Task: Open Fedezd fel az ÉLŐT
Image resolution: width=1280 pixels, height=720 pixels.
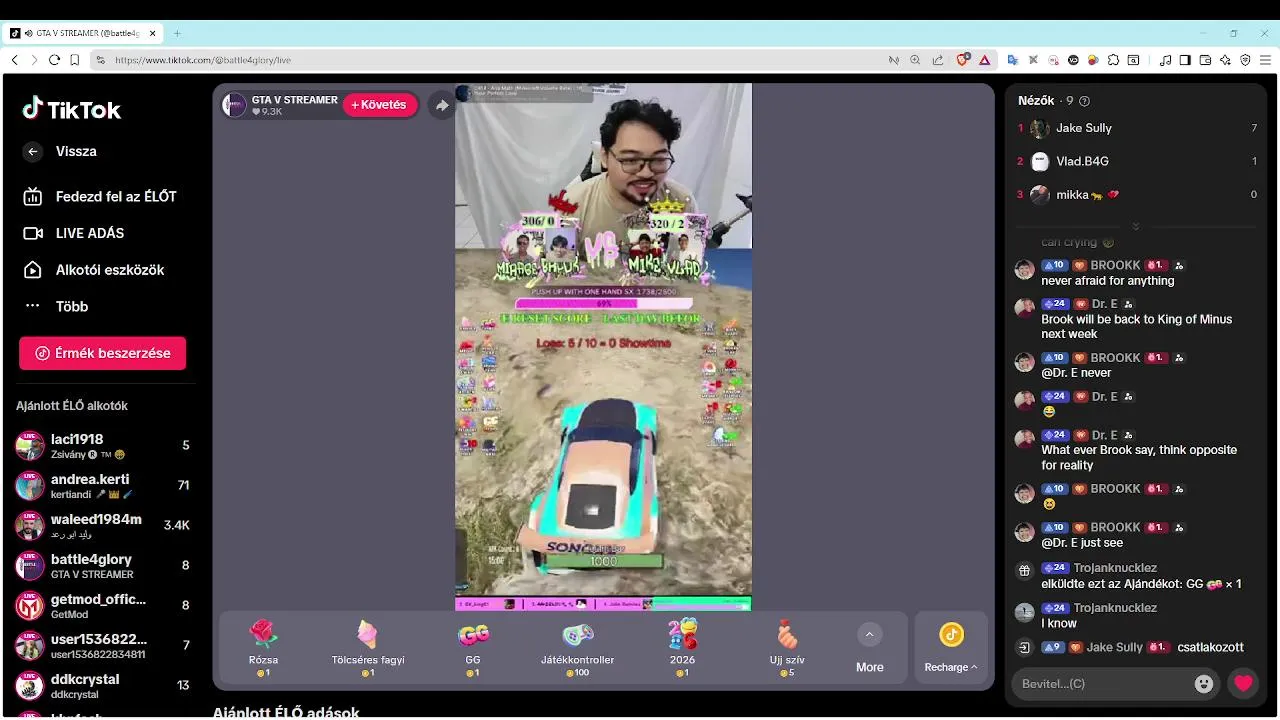Action: 100,197
